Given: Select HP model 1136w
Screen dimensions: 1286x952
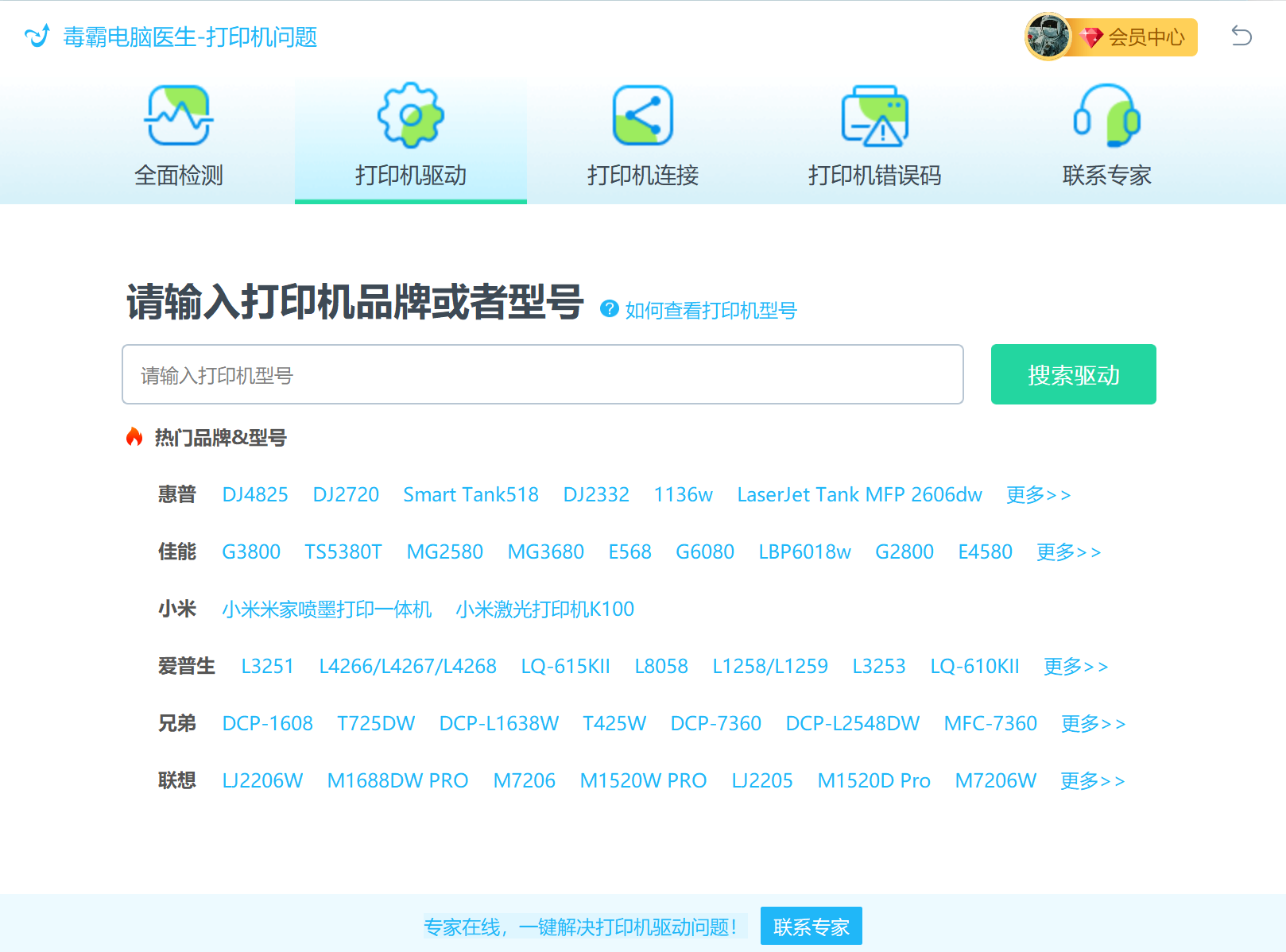Looking at the screenshot, I should pos(683,494).
